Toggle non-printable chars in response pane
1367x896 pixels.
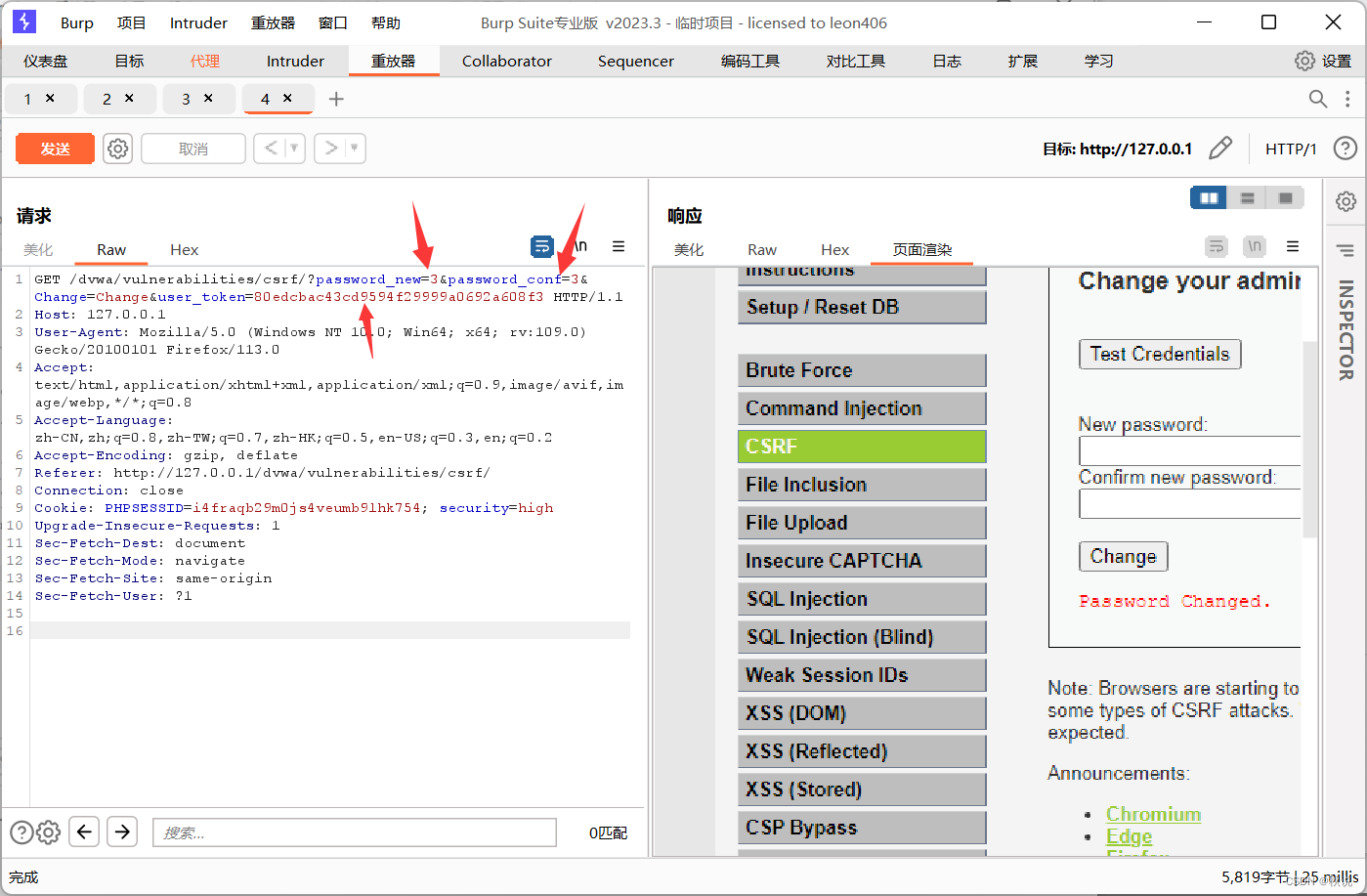[x=1255, y=246]
